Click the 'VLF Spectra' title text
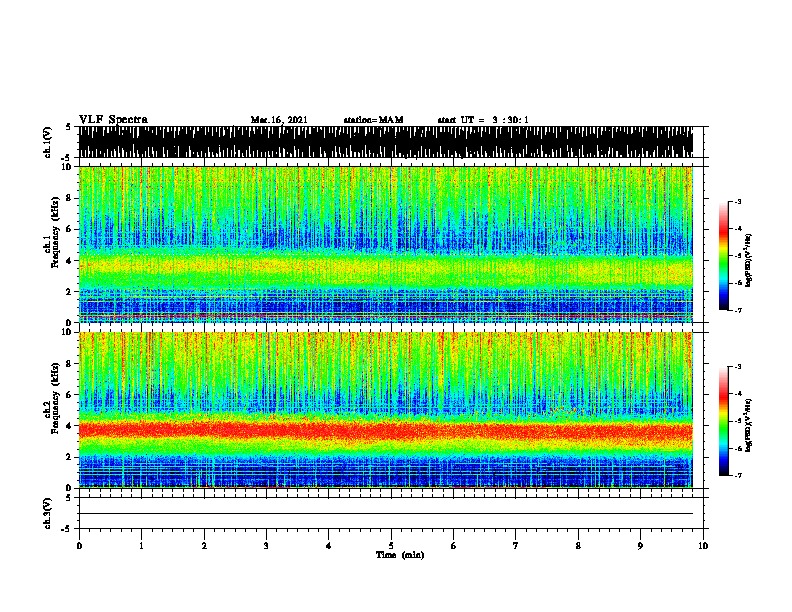 tap(113, 120)
